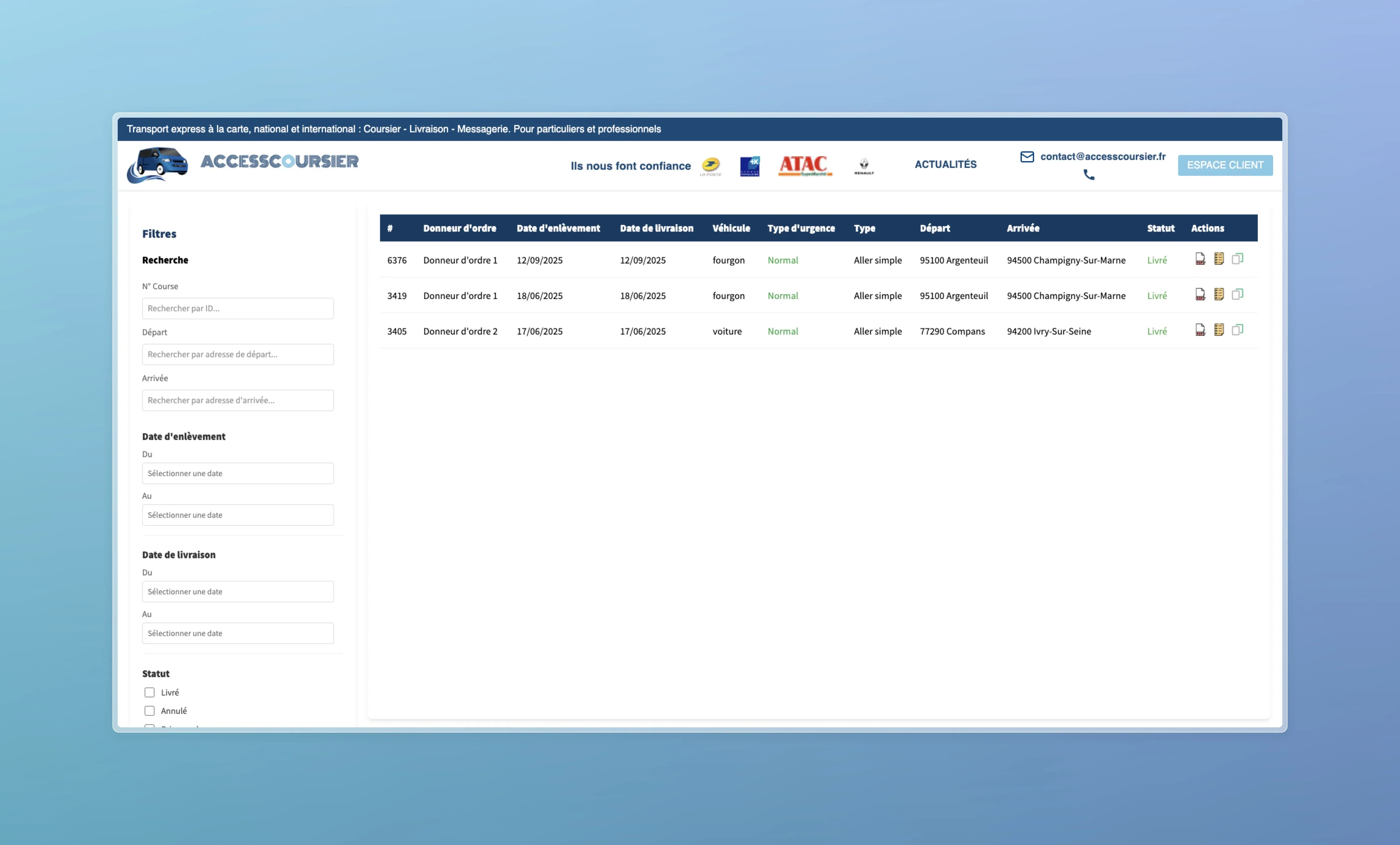Click the AccessCoursier van logo

coord(158,165)
